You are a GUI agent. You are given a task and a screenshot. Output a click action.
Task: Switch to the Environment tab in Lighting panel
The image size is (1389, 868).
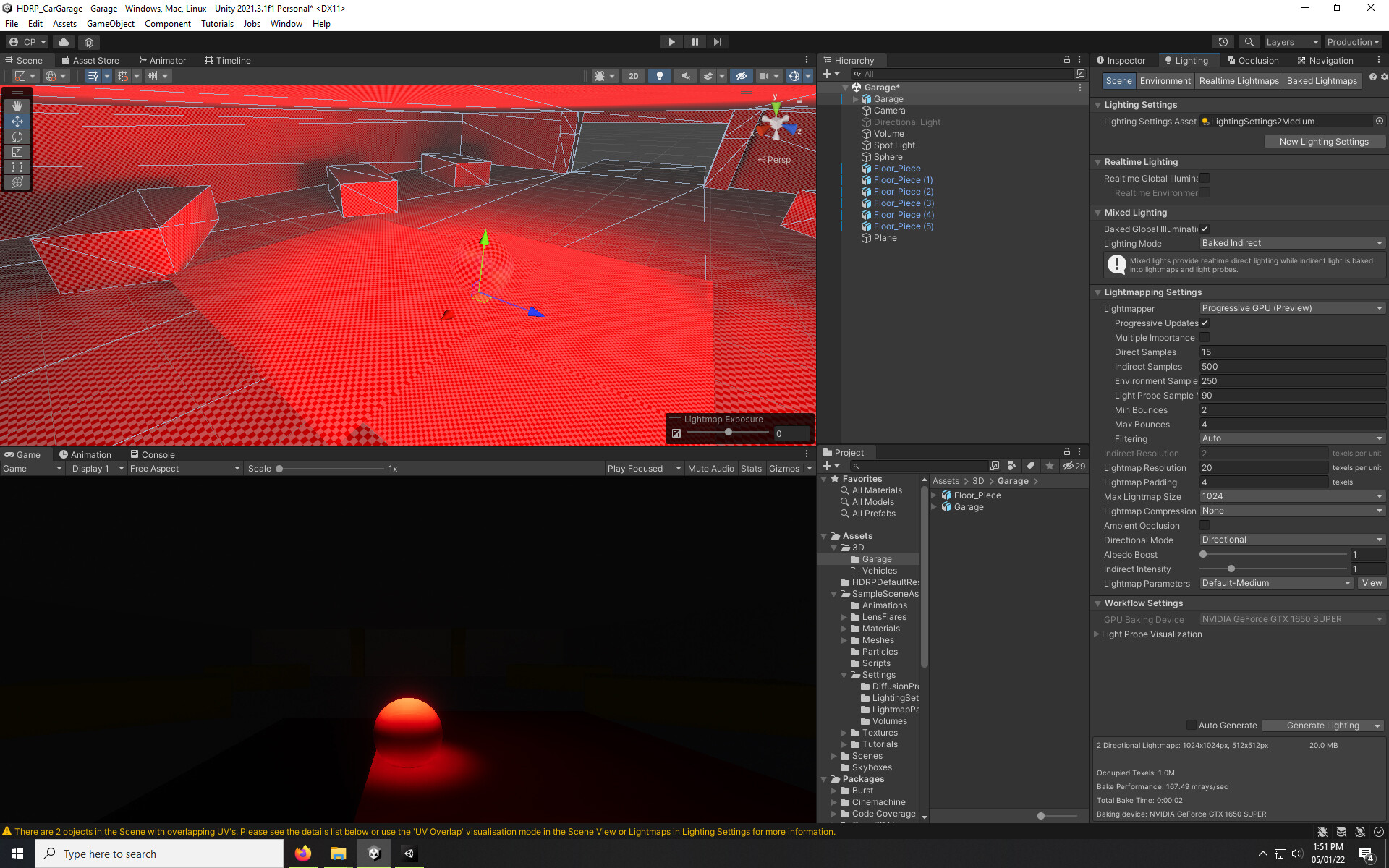coord(1165,80)
